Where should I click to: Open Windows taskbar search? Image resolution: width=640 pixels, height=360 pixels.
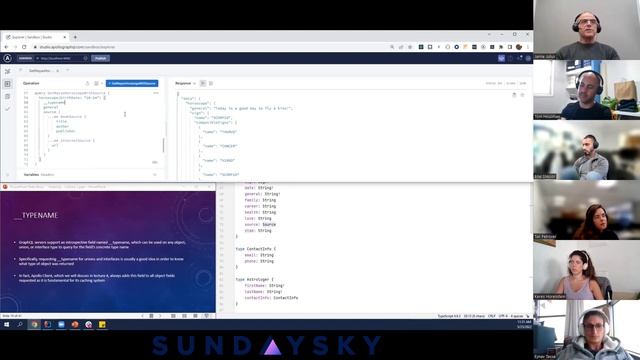20,324
